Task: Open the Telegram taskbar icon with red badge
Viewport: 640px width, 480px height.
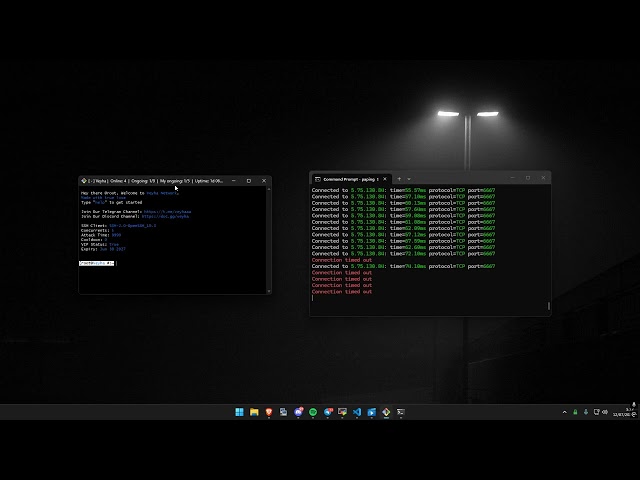Action: [328, 412]
